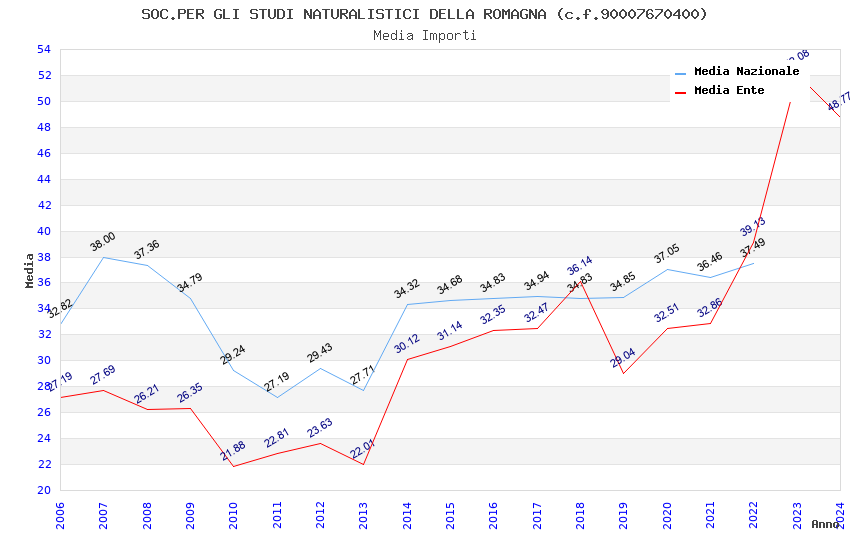
Task: Select the 37.49 data label
Action: [x=753, y=248]
